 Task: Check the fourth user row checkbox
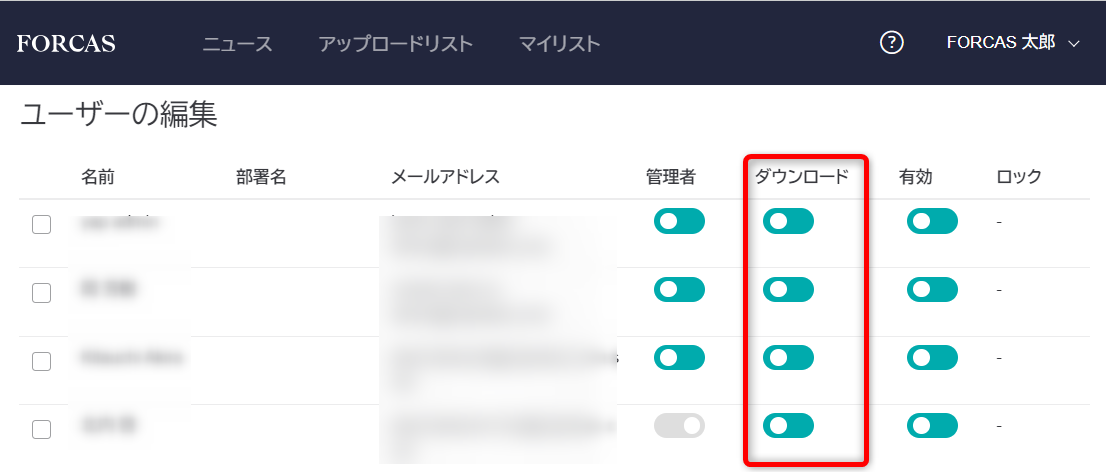coord(41,429)
